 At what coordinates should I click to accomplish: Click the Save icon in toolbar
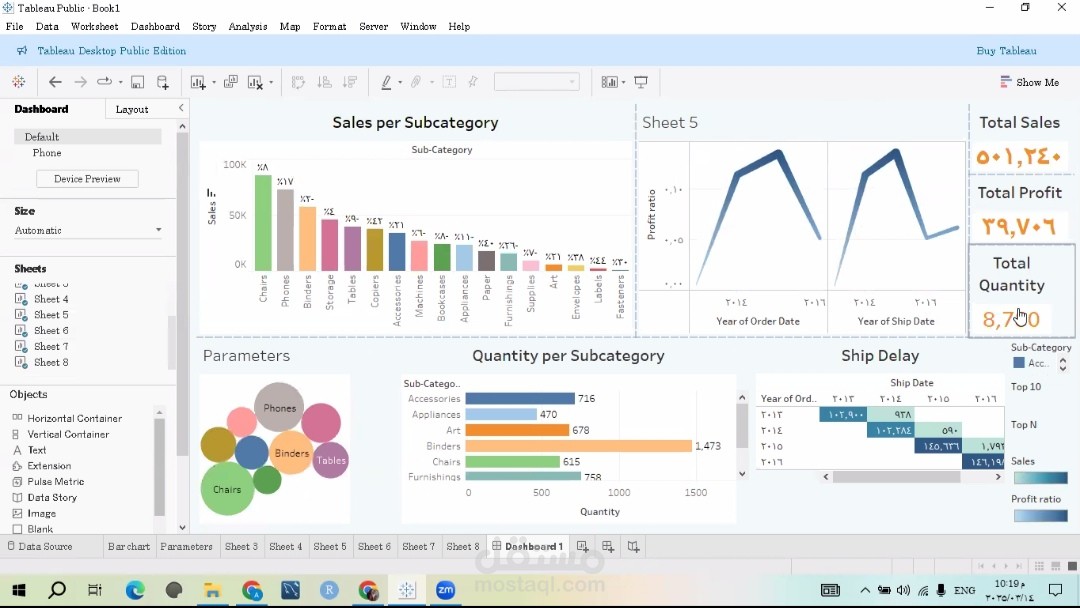pyautogui.click(x=137, y=82)
